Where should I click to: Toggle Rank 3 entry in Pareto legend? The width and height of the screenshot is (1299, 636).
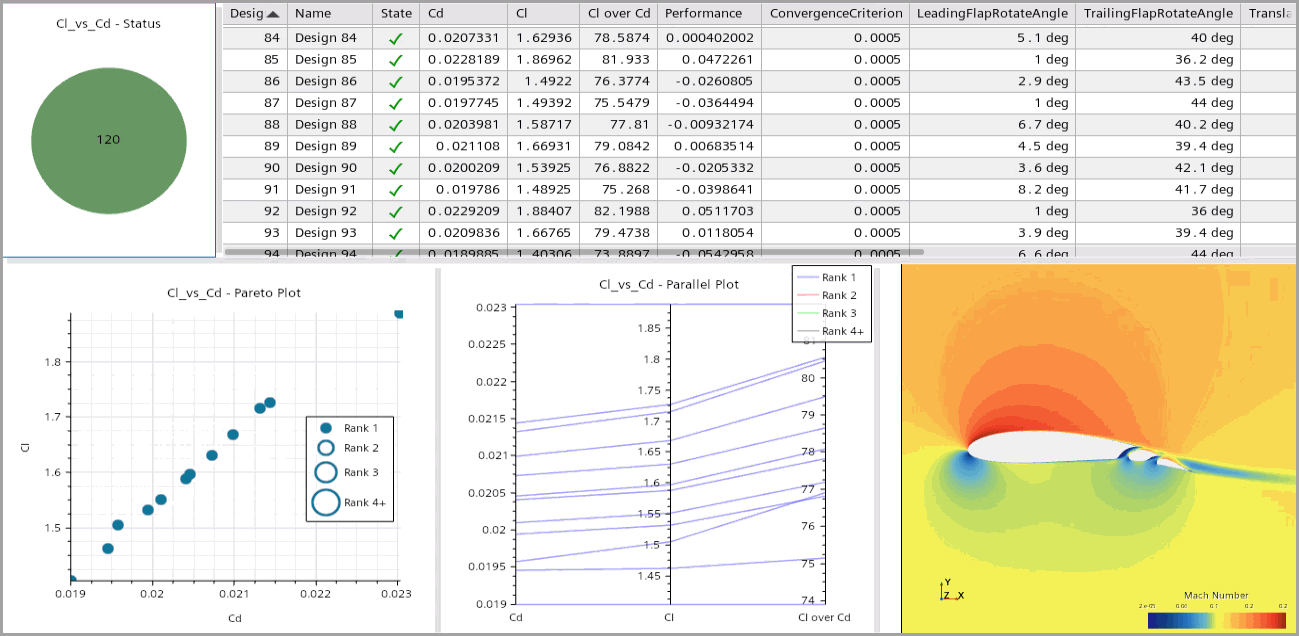360,472
